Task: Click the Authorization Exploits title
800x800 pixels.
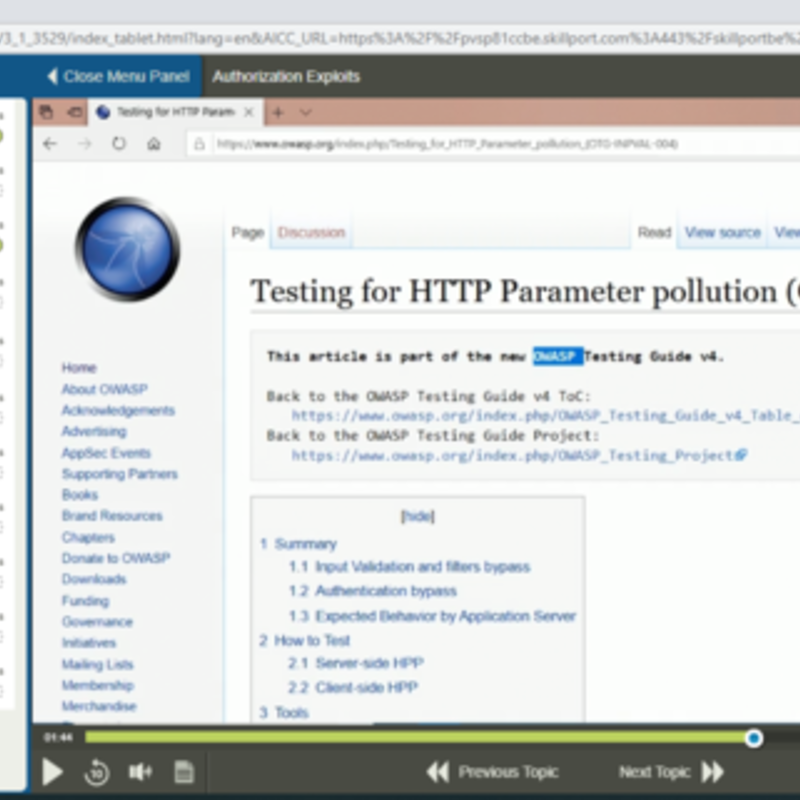Action: click(286, 77)
